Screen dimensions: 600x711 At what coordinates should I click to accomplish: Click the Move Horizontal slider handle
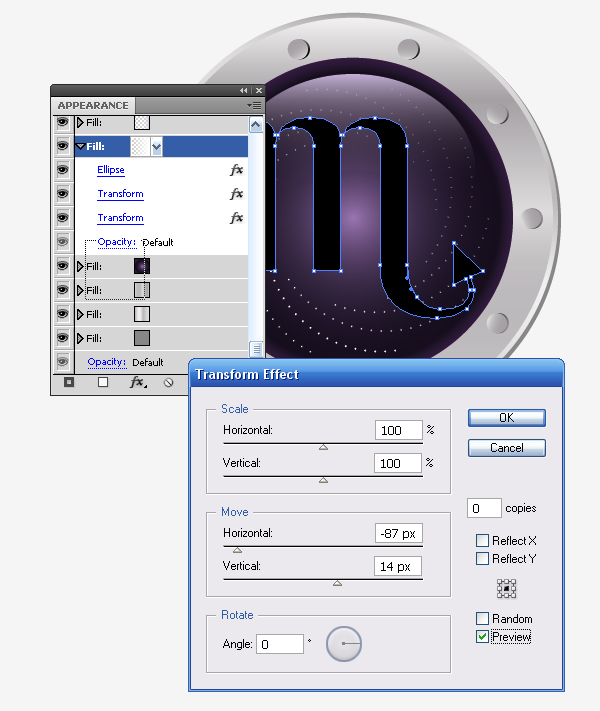click(x=237, y=550)
